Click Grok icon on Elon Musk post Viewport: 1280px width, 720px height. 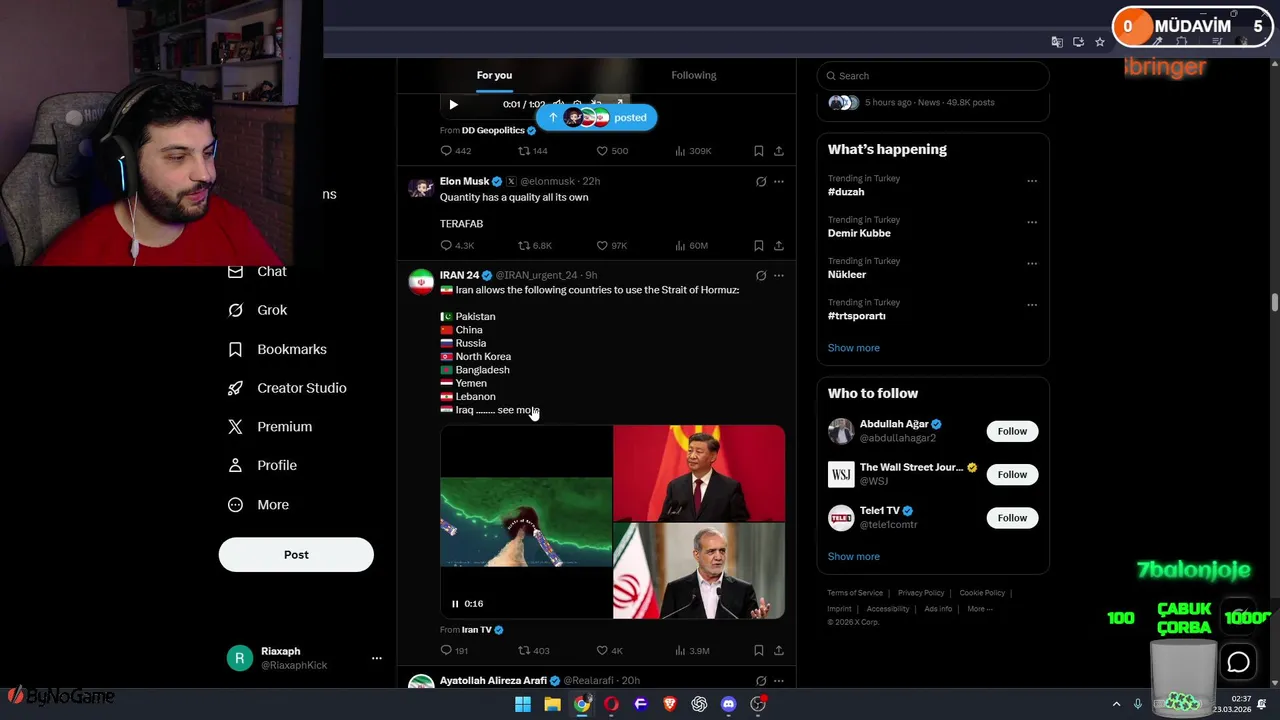click(x=761, y=182)
